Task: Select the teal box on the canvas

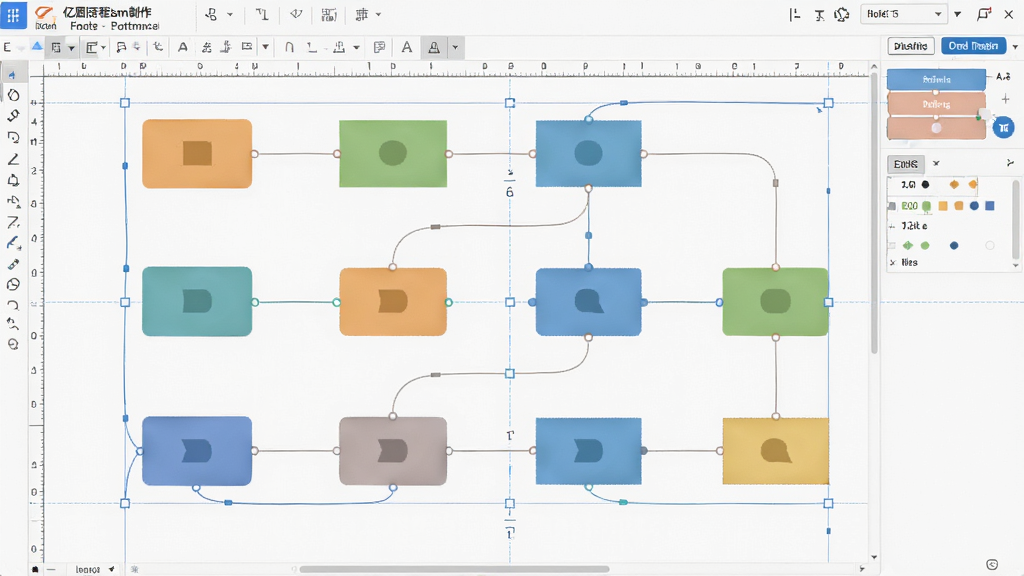Action: coord(197,302)
